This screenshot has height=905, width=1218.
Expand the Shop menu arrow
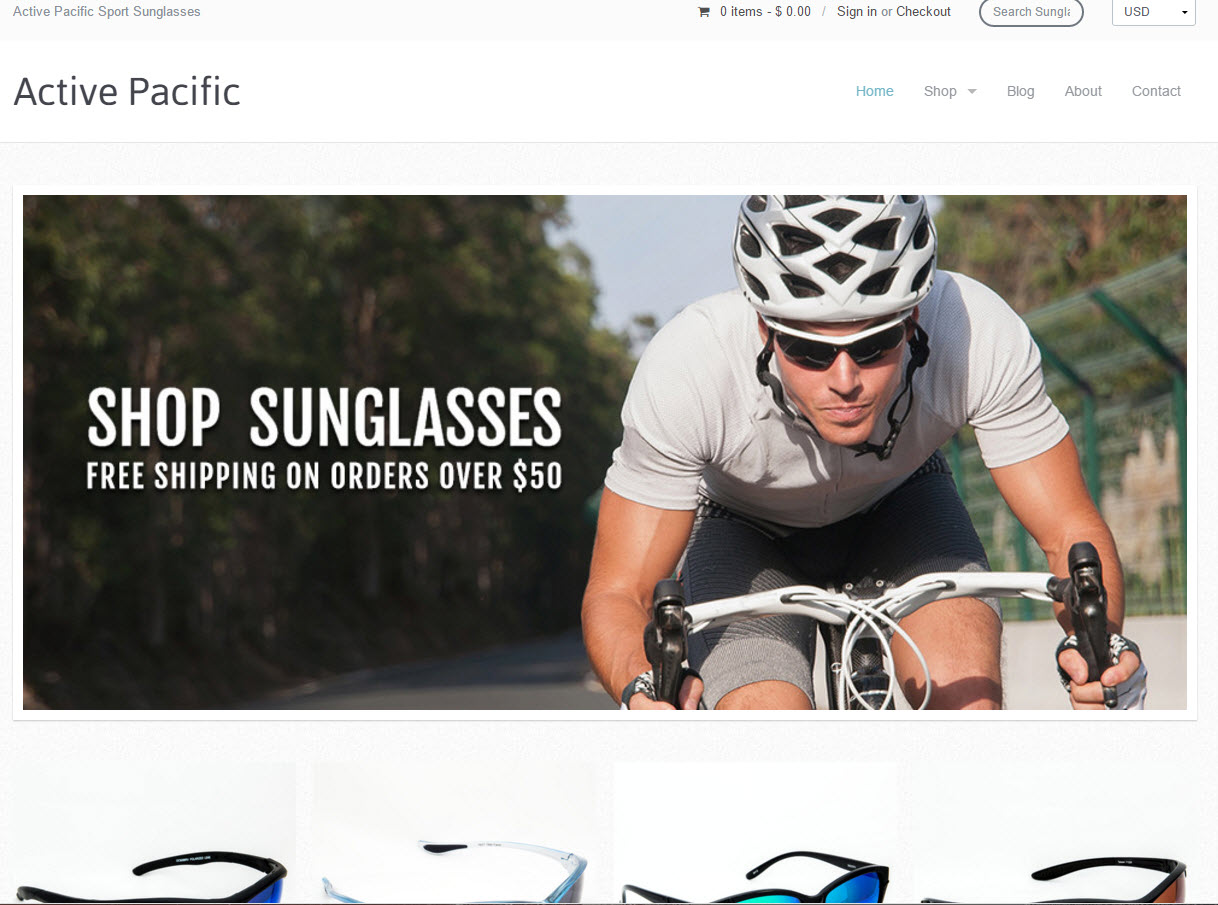pyautogui.click(x=971, y=92)
